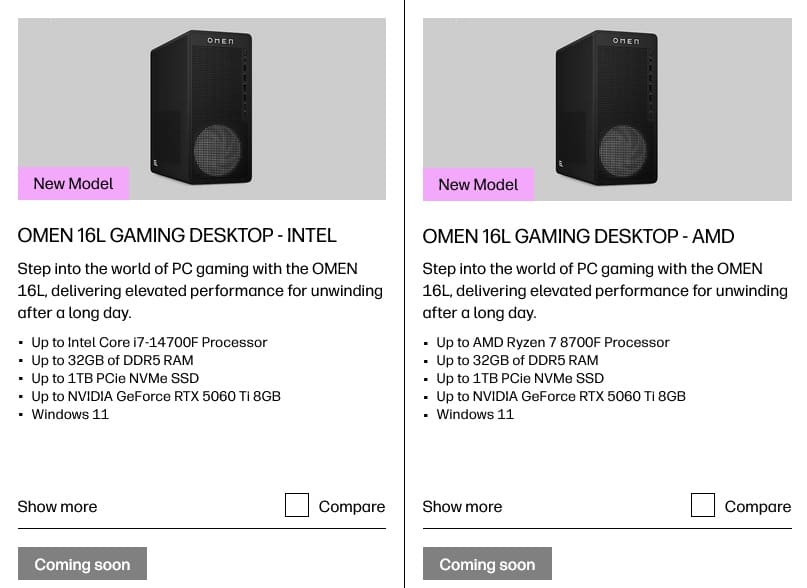Click Coming soon button for Intel desktop

coord(82,564)
